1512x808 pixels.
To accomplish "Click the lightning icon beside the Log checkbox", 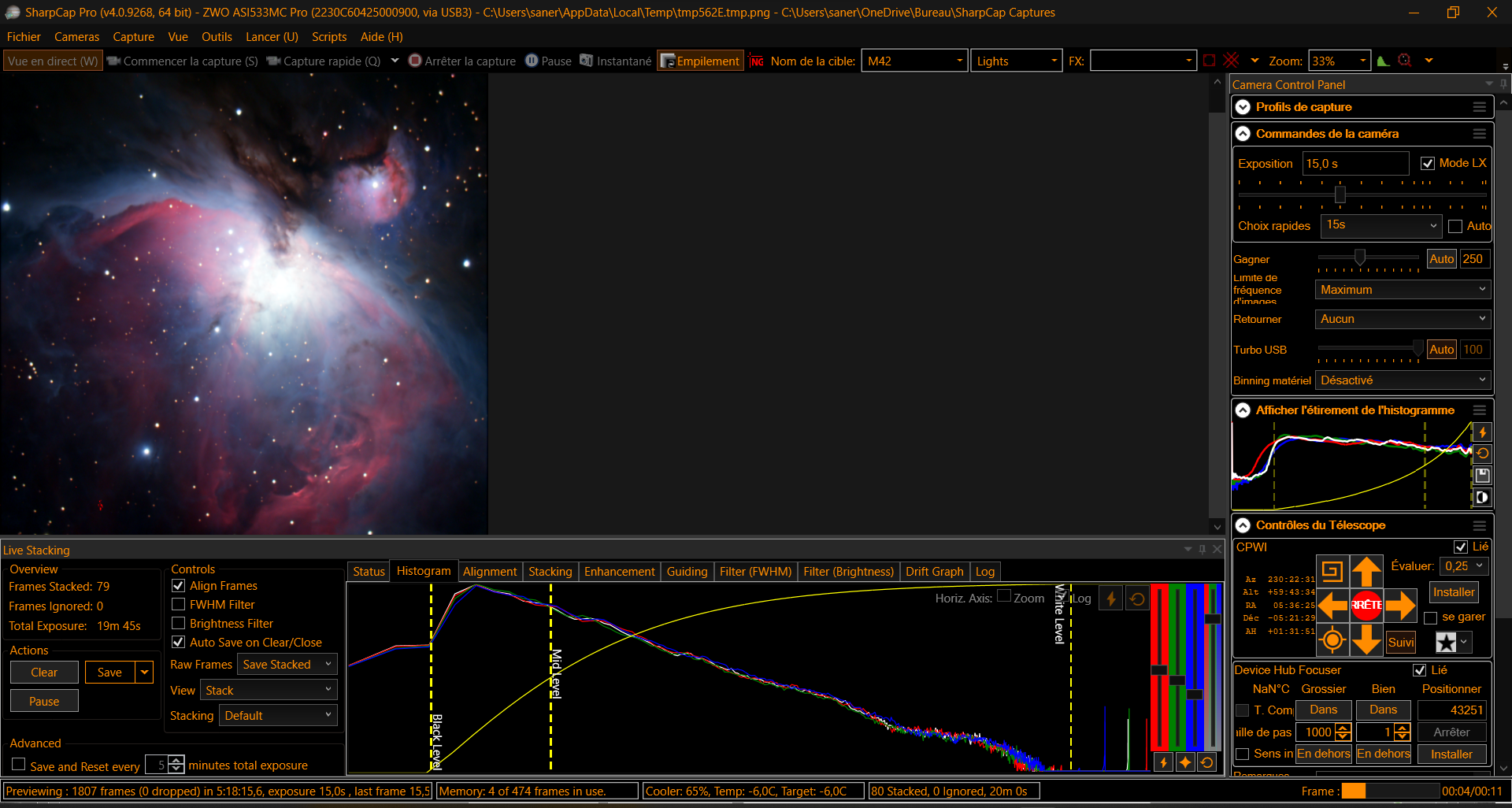I will 1111,599.
